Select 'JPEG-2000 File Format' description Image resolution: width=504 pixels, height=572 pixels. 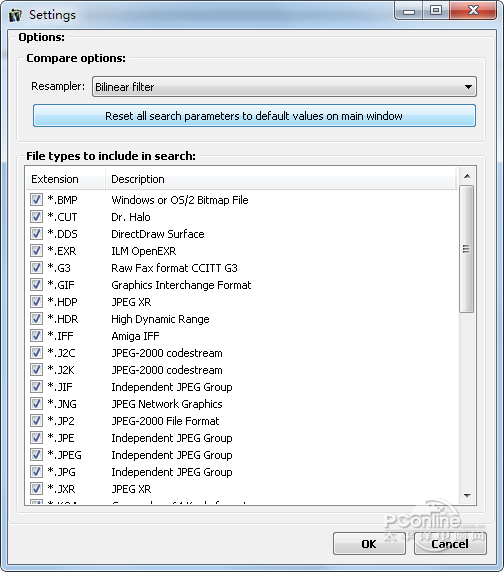click(x=165, y=421)
